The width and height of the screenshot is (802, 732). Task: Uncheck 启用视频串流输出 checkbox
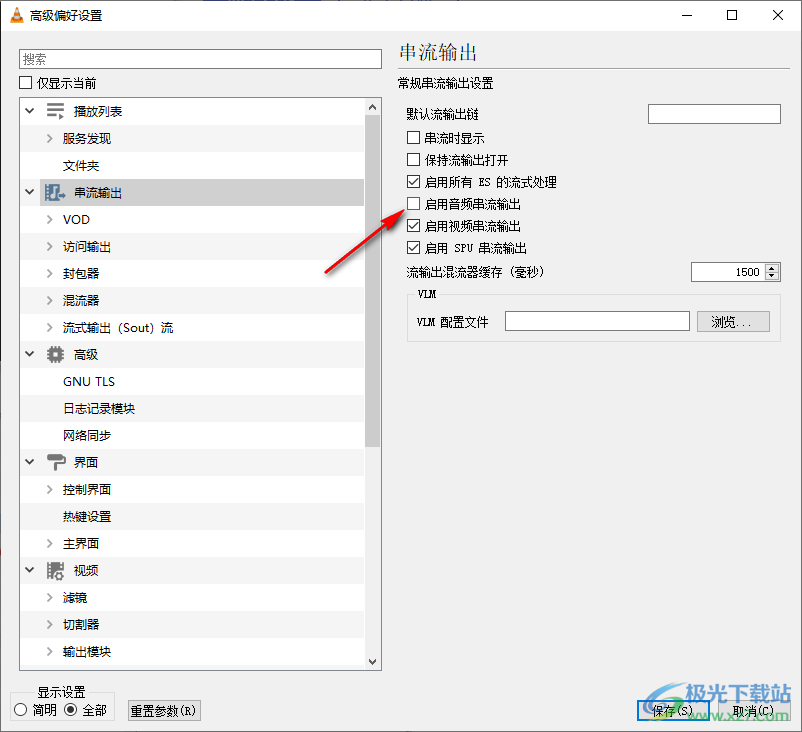(x=414, y=226)
